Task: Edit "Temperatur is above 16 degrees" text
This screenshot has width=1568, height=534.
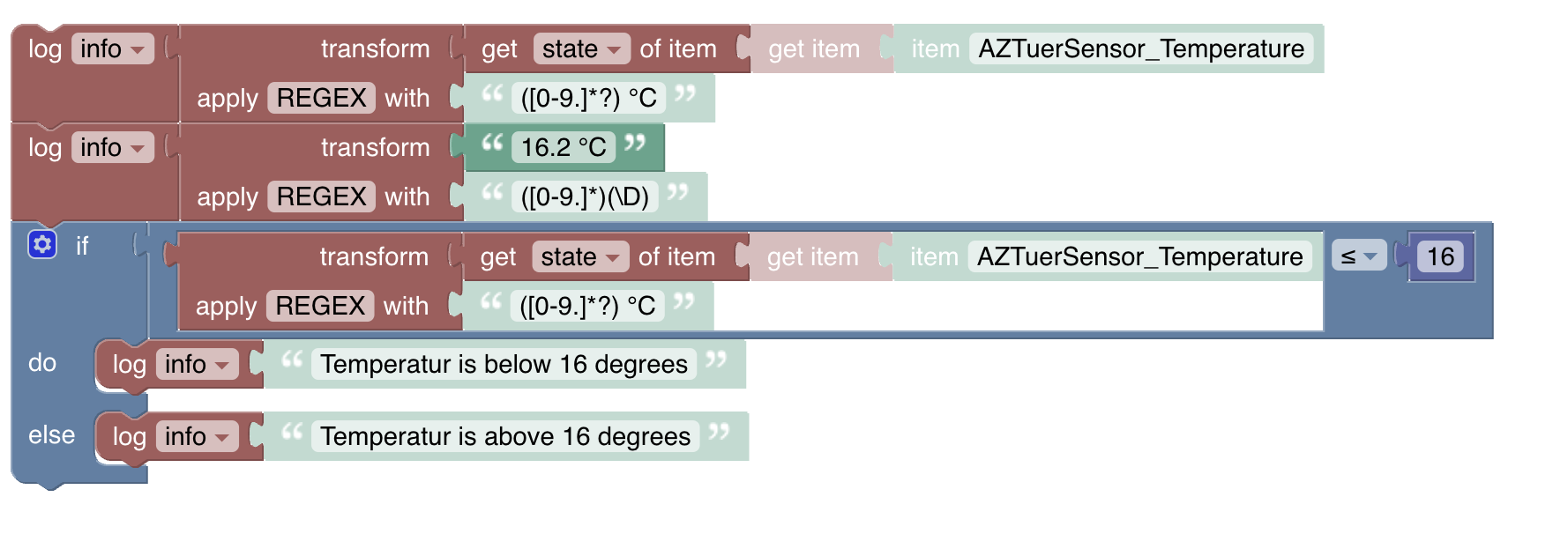Action: pos(505,437)
